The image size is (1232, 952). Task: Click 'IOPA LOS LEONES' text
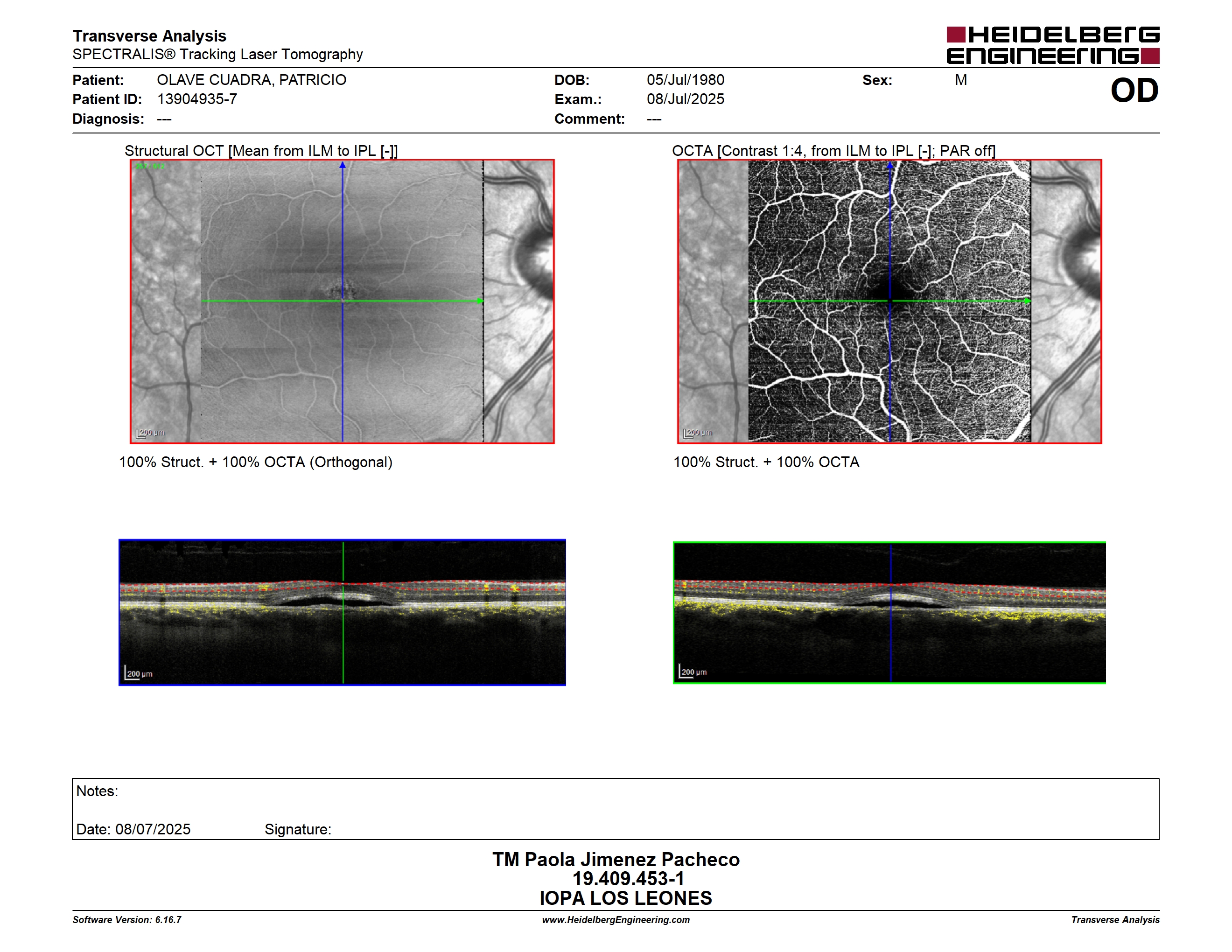(x=626, y=898)
